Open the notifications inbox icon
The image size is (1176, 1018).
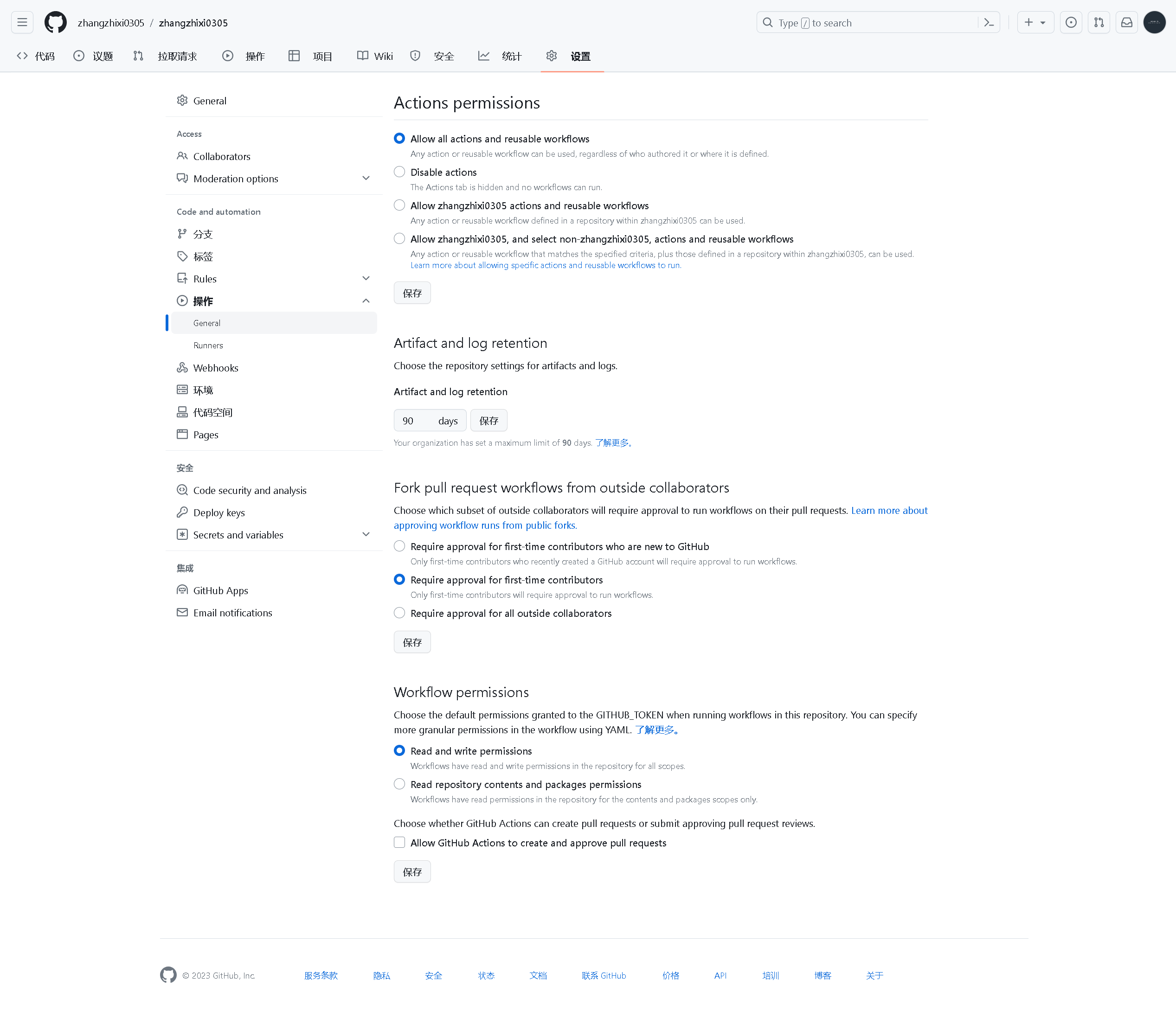point(1126,23)
